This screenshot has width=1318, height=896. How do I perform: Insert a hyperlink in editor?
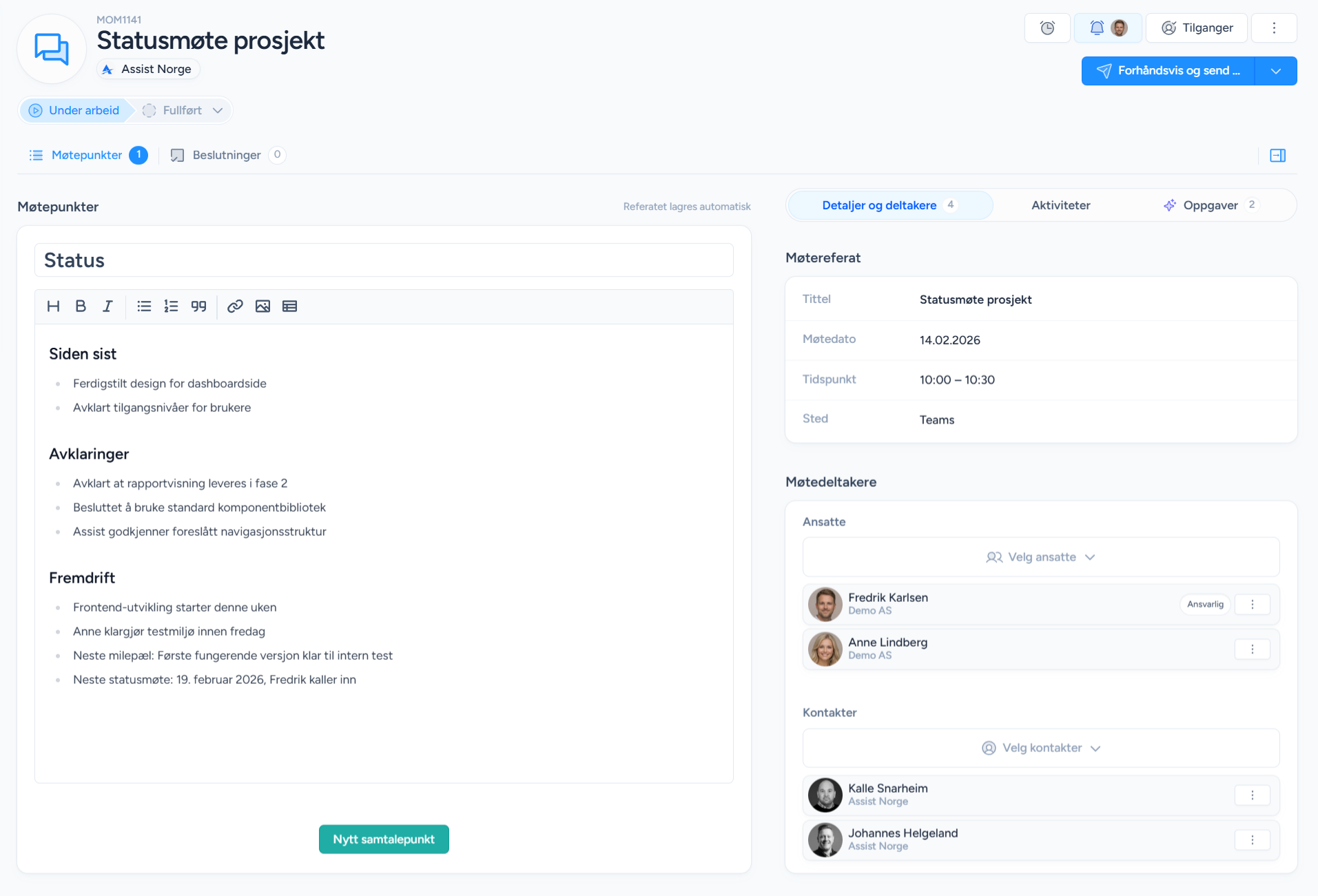pyautogui.click(x=235, y=306)
